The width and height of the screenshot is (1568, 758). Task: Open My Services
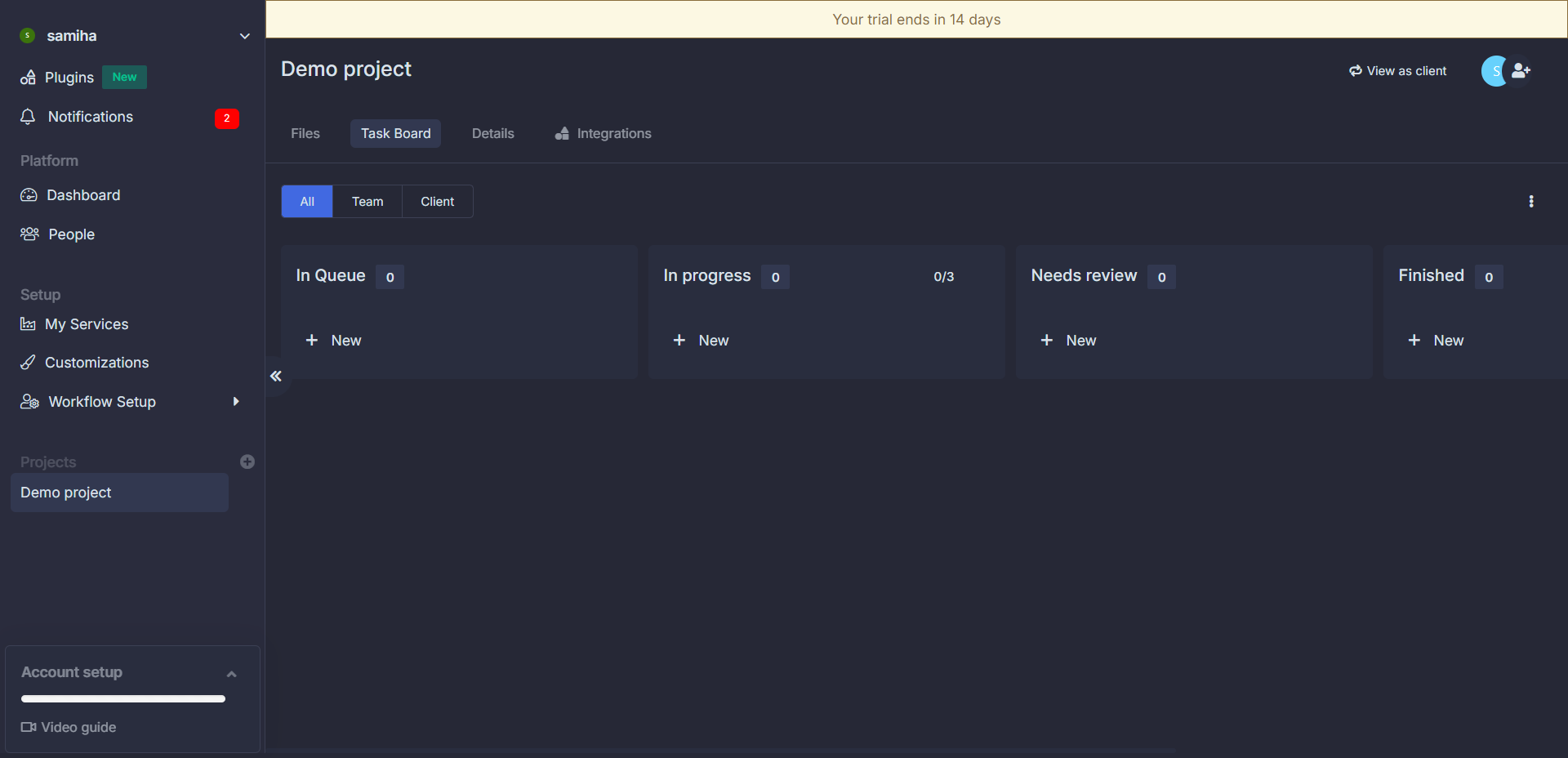tap(87, 324)
